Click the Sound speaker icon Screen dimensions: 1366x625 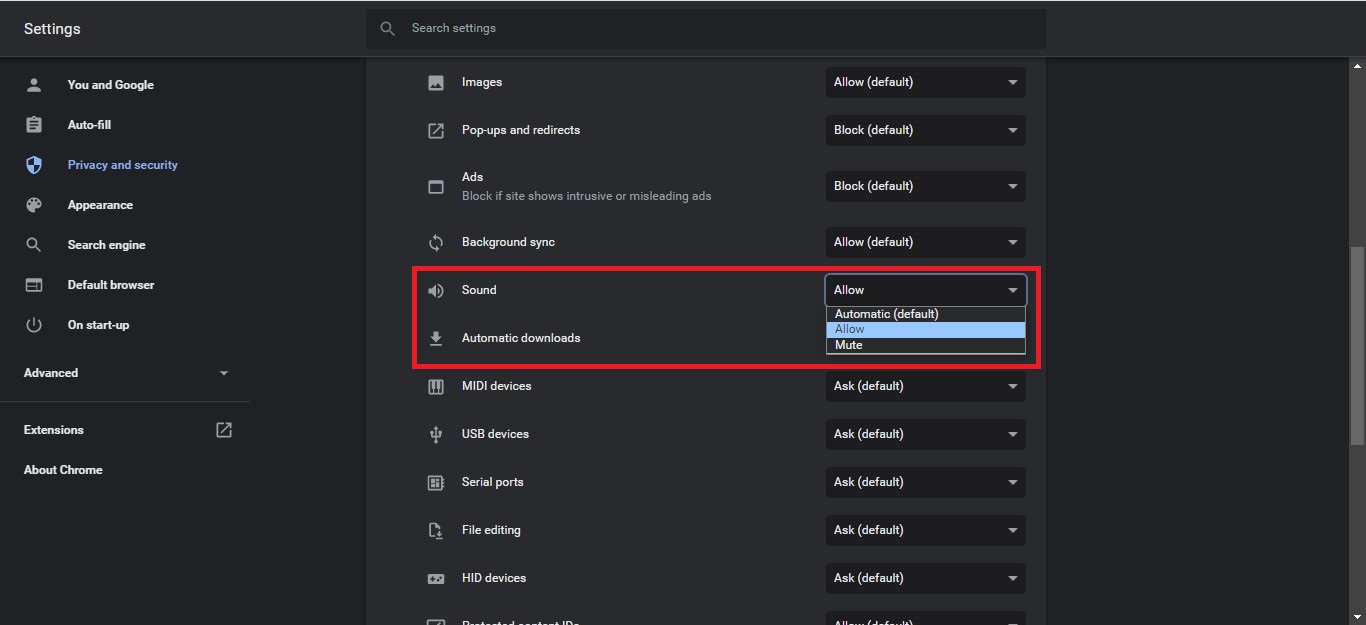coord(436,291)
